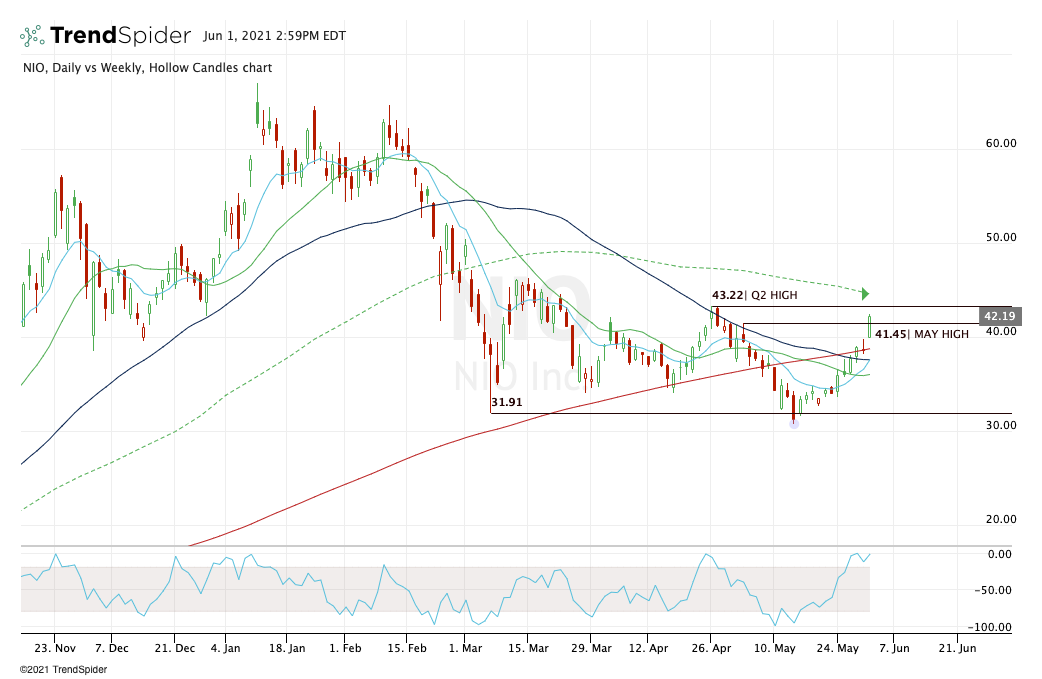Click the 12. Apr date axis label
Screen dimensions: 1042x679
(x=648, y=648)
